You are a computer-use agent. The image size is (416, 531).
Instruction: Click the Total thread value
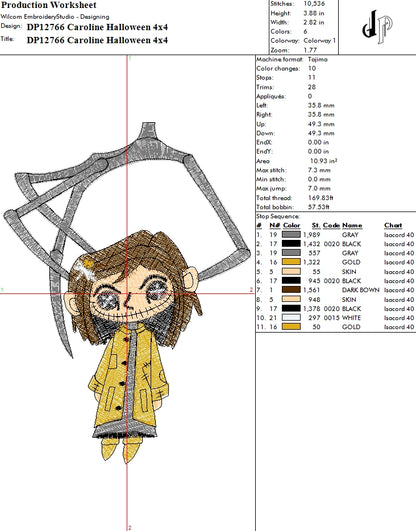point(318,198)
